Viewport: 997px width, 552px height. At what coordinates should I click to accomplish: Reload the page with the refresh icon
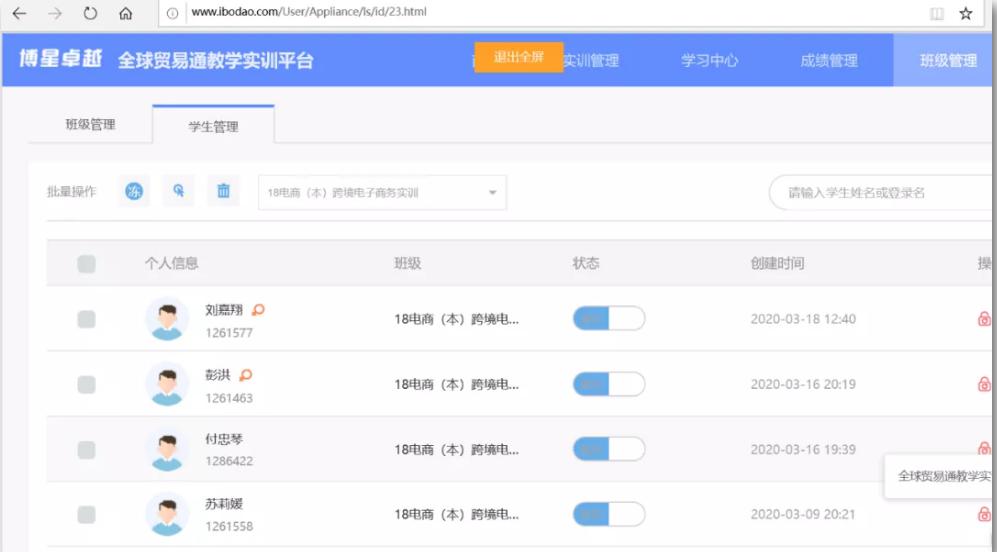point(90,14)
